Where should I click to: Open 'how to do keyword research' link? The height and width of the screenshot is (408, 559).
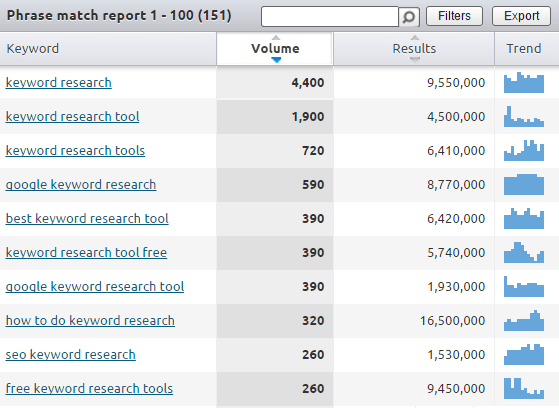pos(90,321)
